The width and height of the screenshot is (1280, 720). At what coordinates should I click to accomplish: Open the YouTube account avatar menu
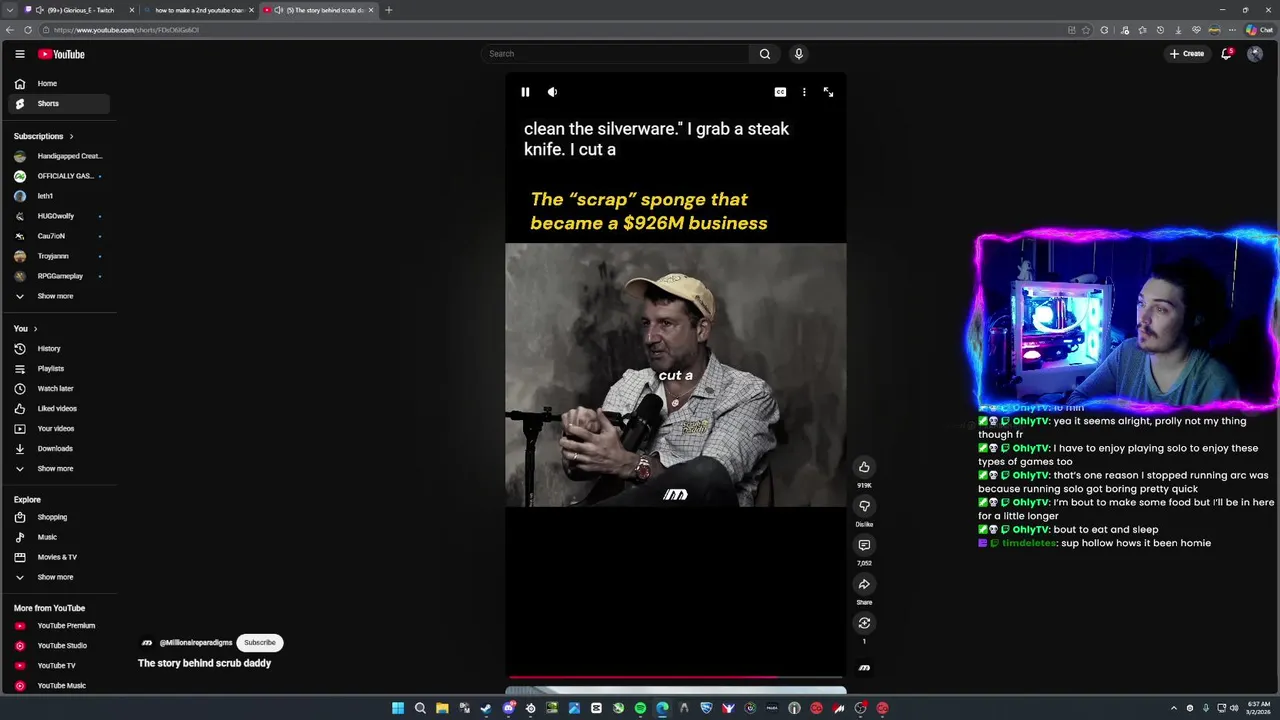1255,54
